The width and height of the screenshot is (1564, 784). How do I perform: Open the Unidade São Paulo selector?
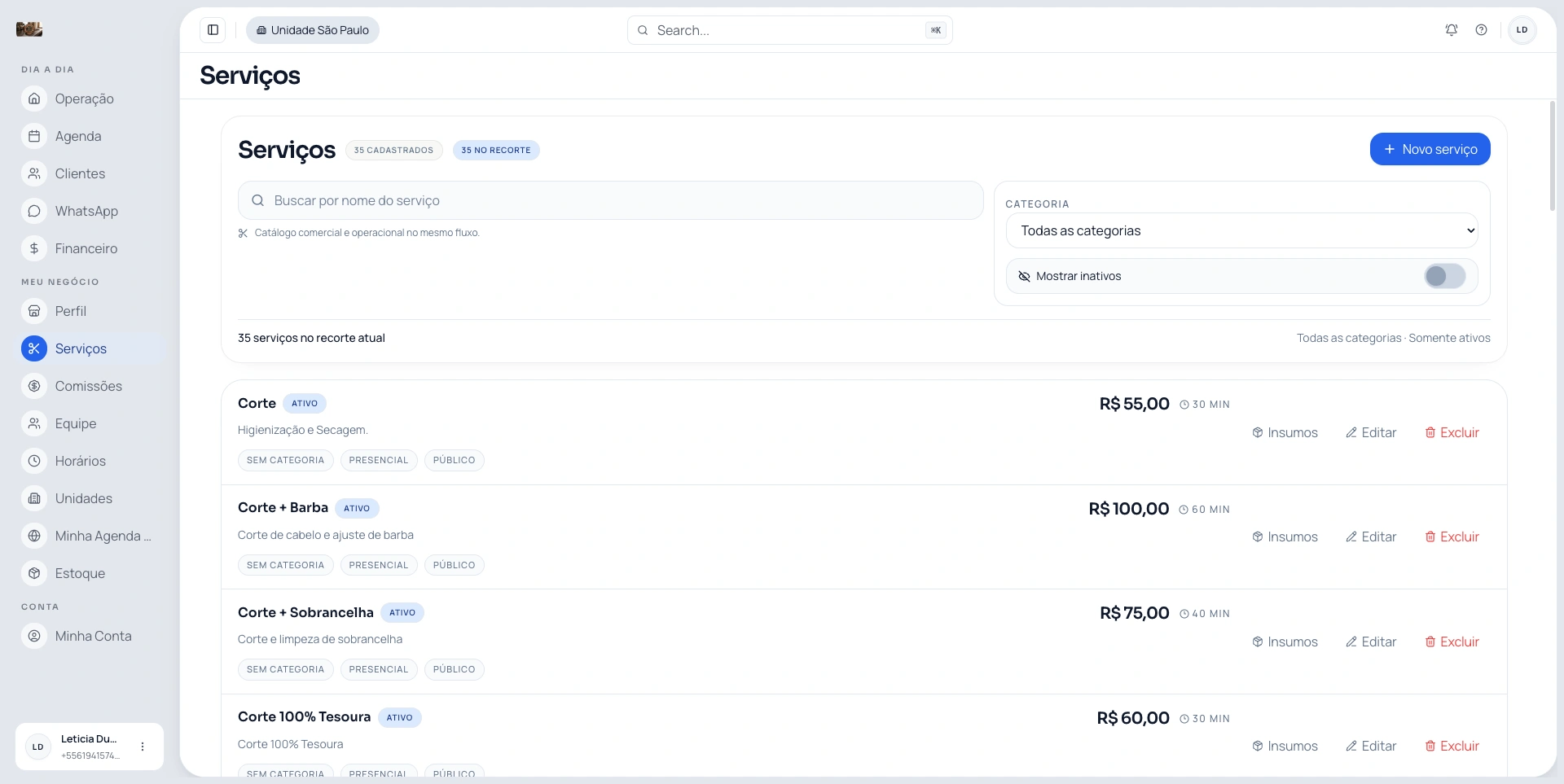313,30
